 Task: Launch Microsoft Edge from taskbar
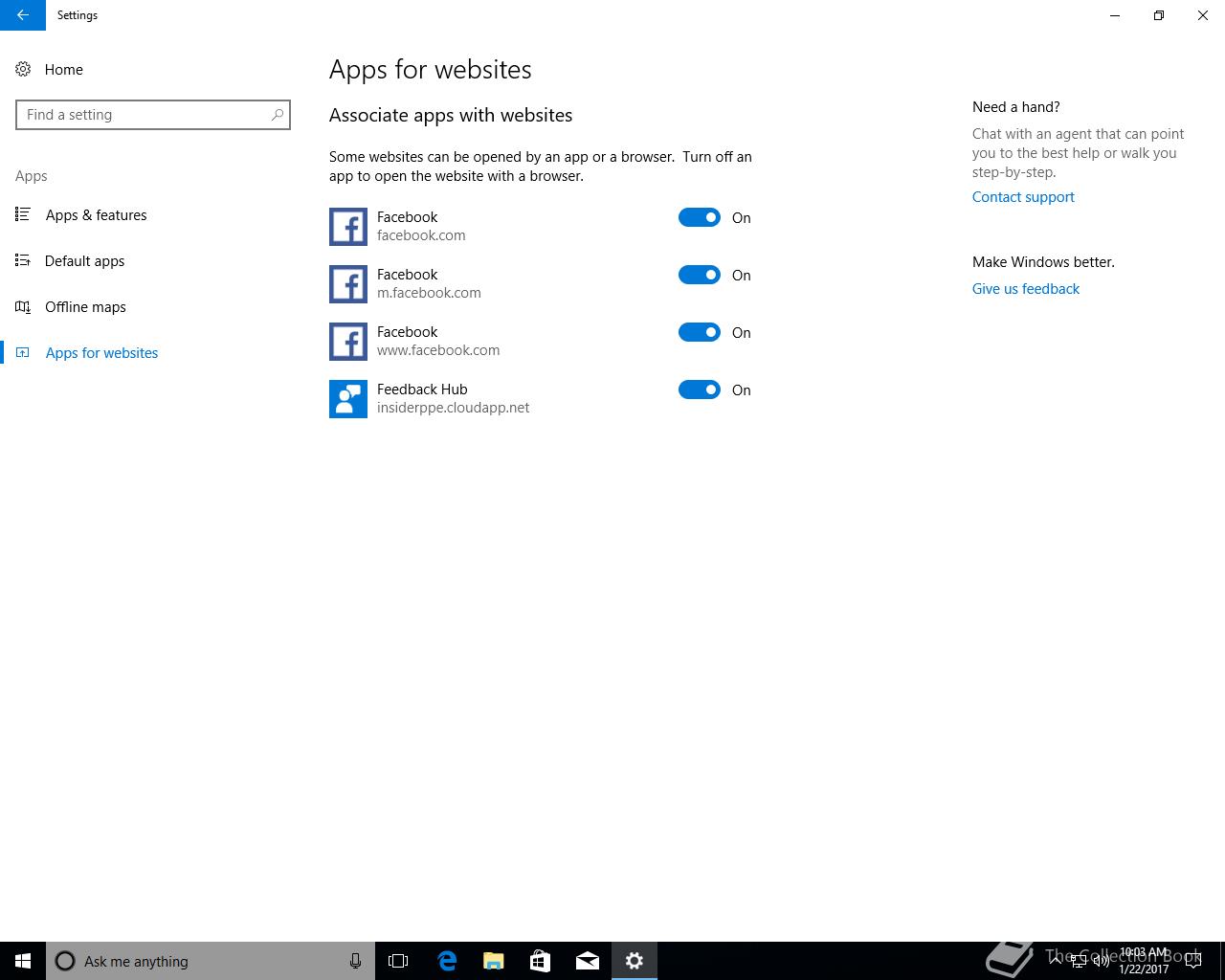(x=446, y=961)
